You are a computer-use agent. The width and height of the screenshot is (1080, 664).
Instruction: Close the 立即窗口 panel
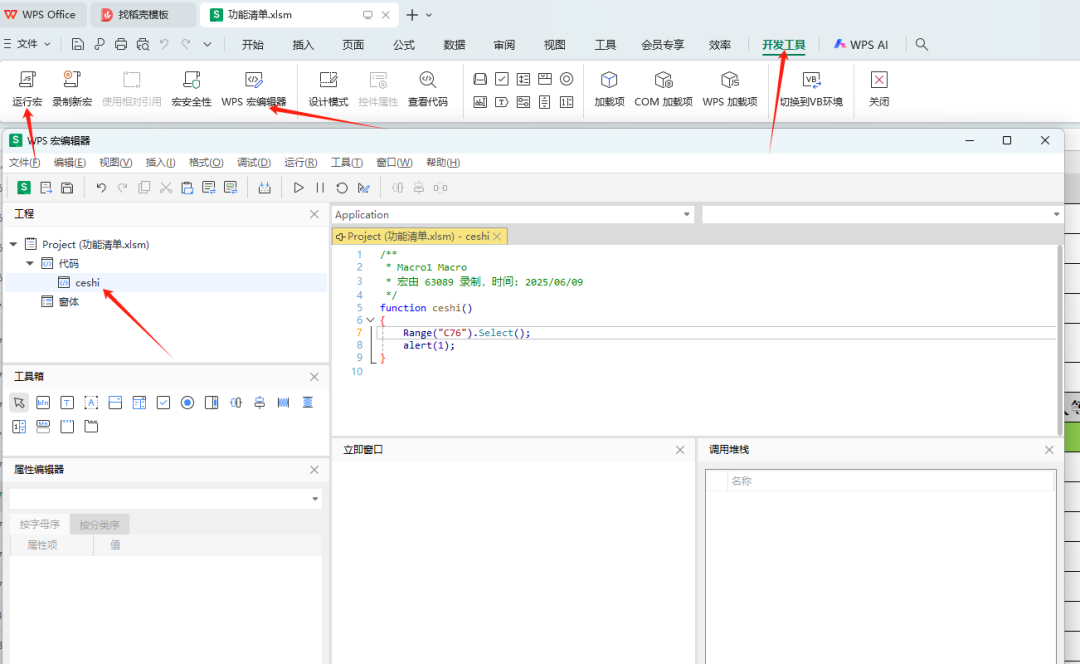click(680, 450)
